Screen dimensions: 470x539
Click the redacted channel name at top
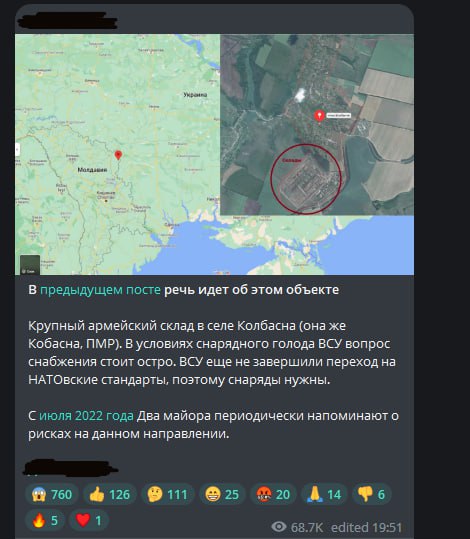[67, 20]
